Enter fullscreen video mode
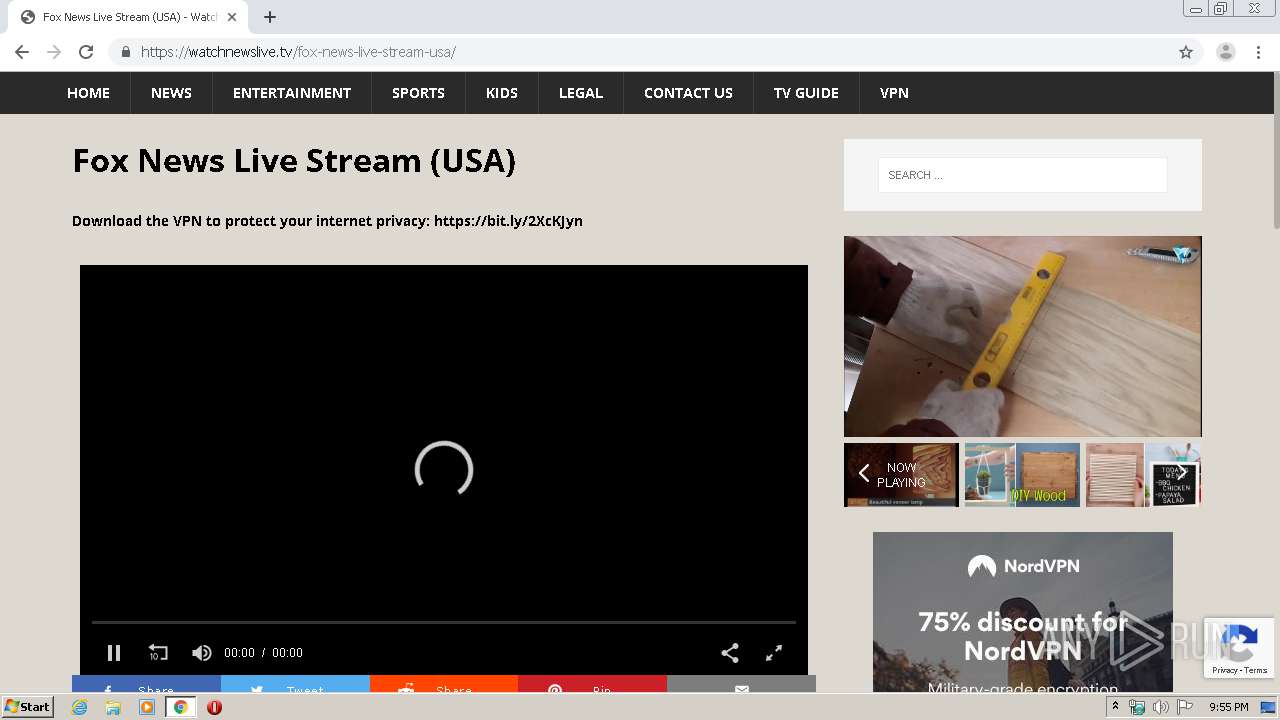Viewport: 1280px width, 720px height. (x=774, y=653)
